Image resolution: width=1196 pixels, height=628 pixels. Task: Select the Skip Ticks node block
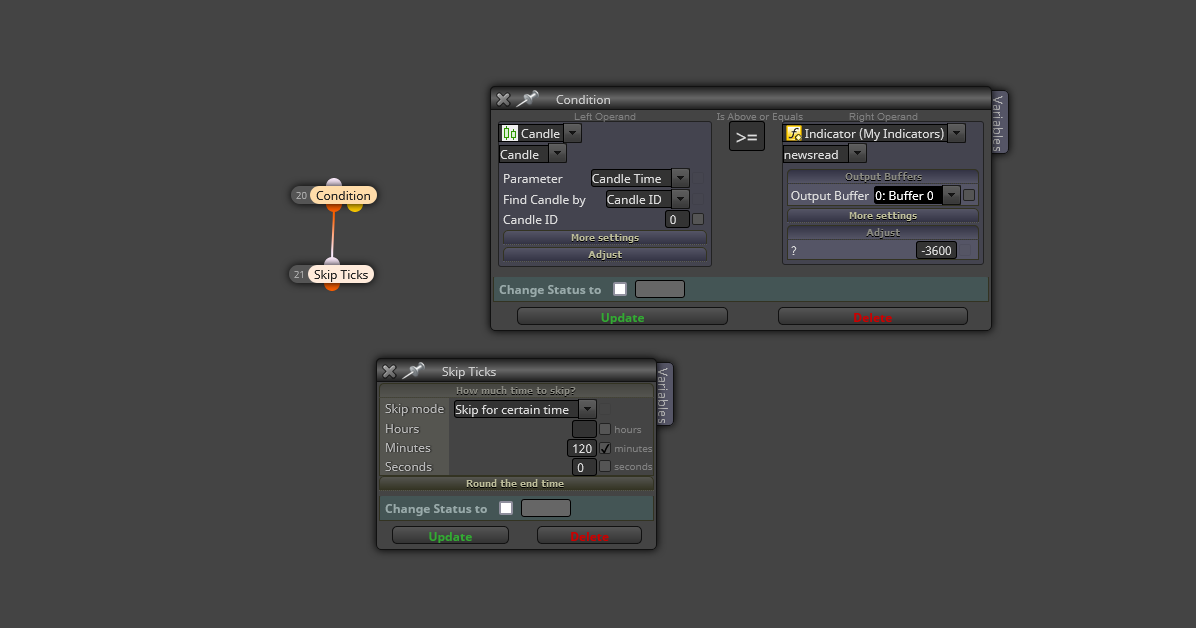coord(341,275)
